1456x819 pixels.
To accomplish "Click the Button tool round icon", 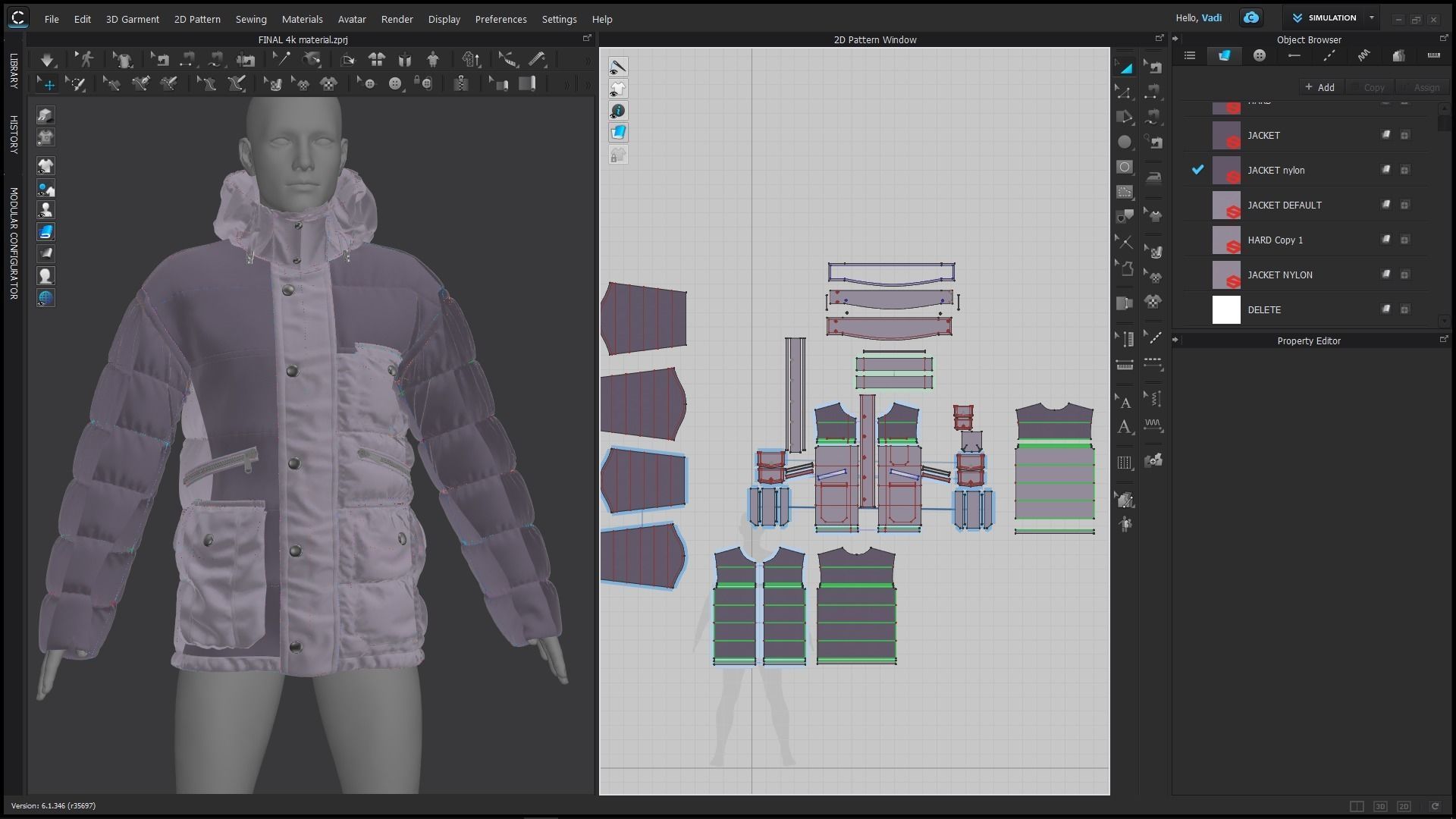I will [395, 83].
